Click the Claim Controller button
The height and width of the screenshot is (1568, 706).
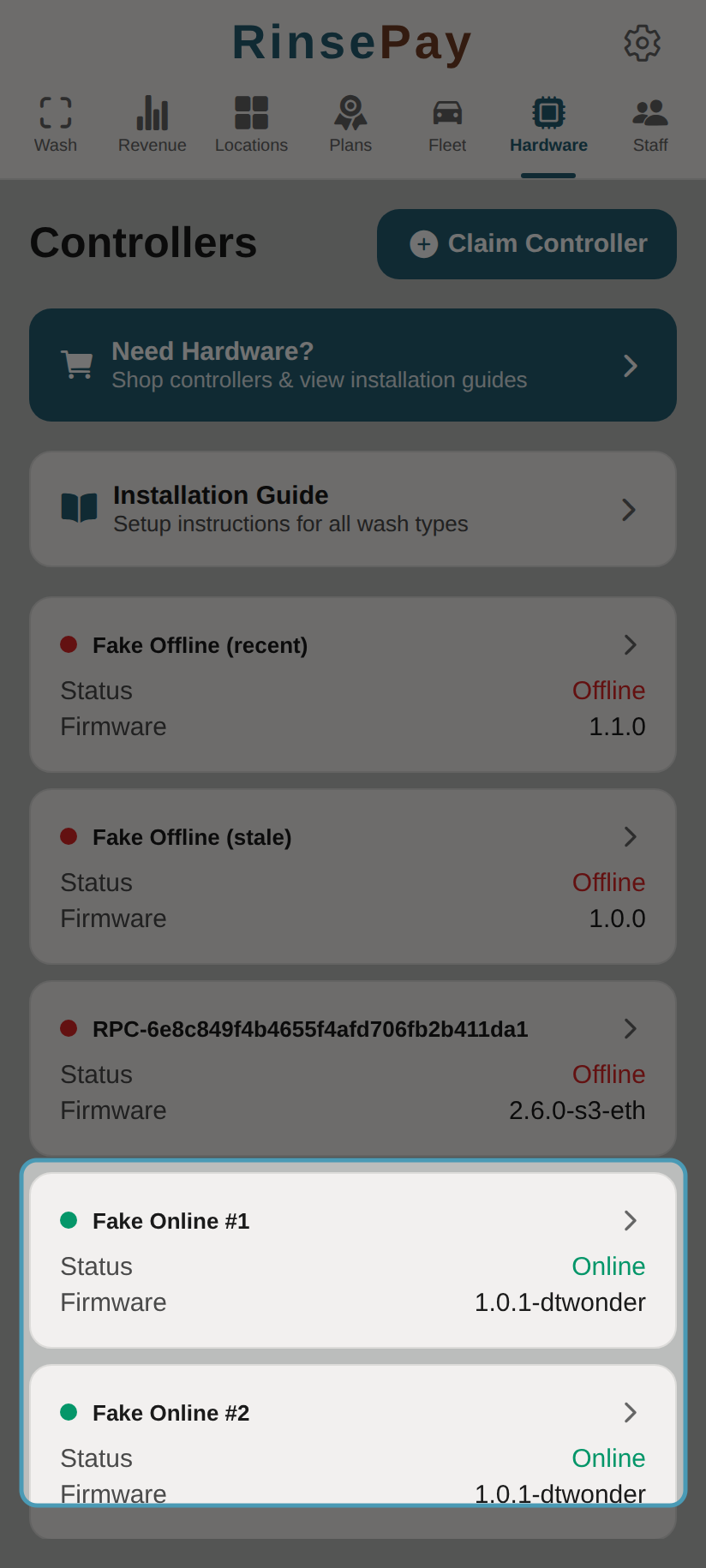click(527, 244)
